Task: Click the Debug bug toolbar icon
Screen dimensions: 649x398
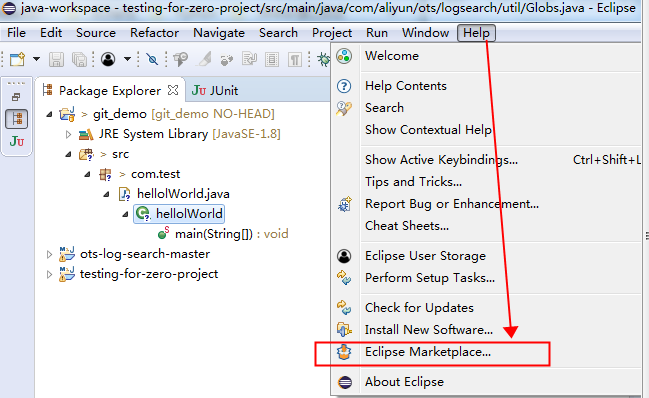Action: tap(324, 60)
